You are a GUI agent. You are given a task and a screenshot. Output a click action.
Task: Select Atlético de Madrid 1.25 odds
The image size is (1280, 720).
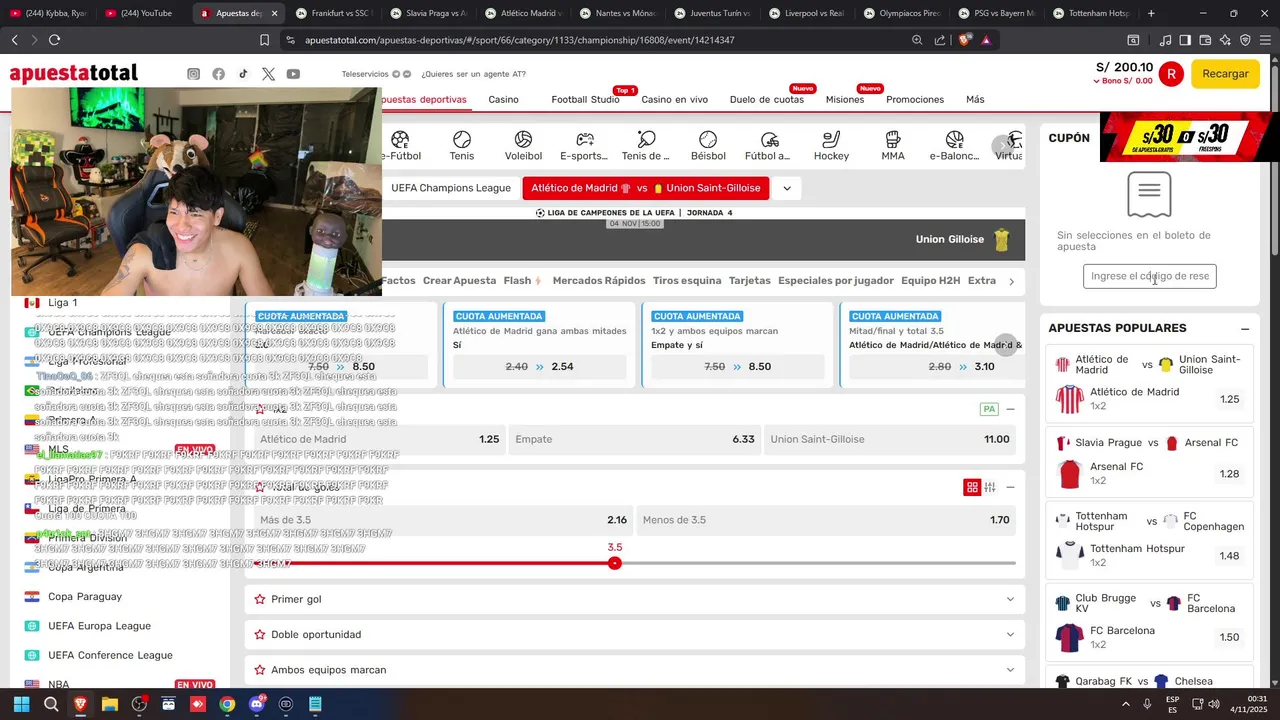379,439
